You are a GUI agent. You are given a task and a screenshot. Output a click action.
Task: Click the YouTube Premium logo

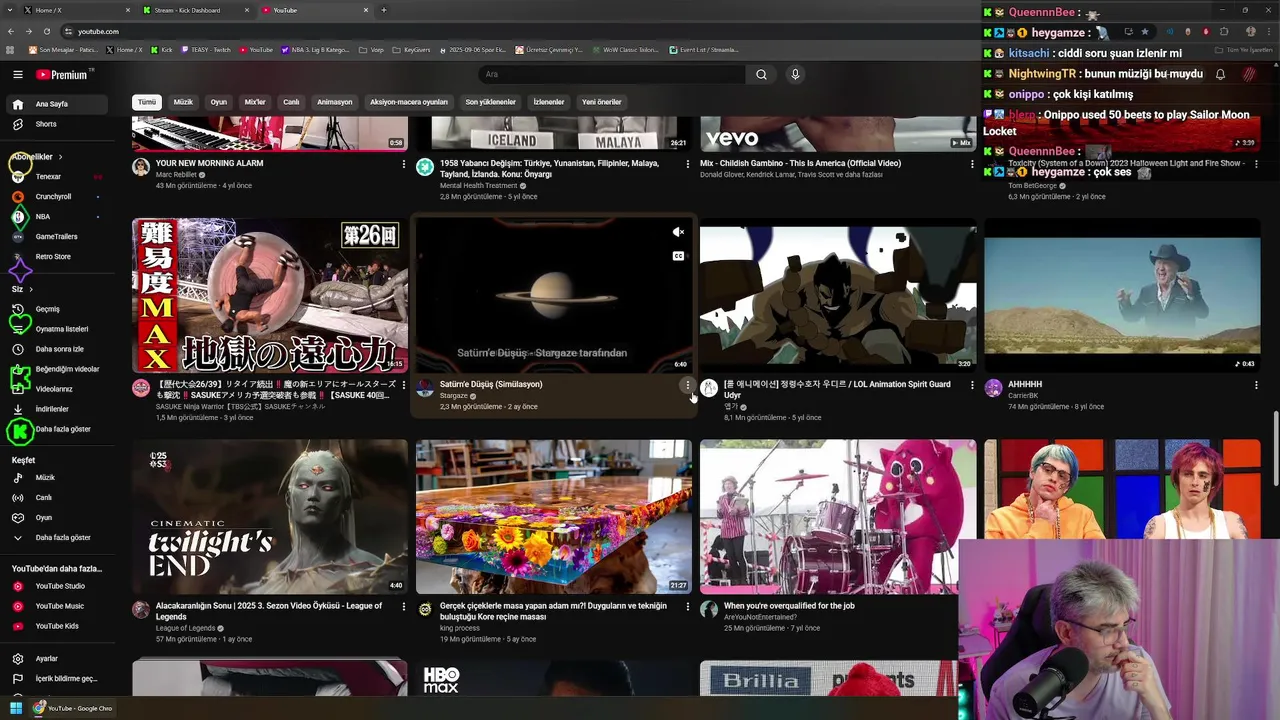click(x=62, y=74)
